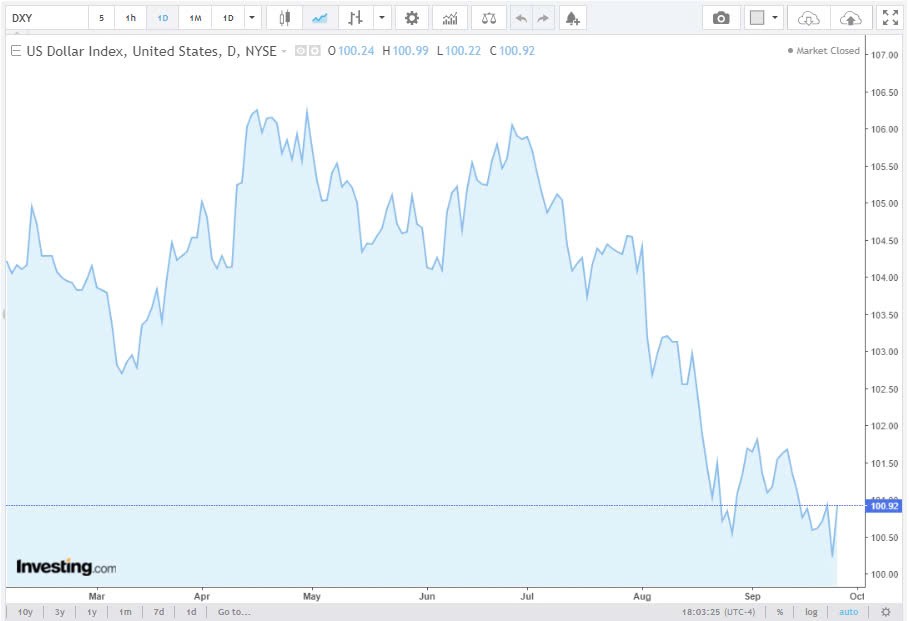Click the undo arrow in toolbar
Image resolution: width=909 pixels, height=621 pixels.
pos(519,18)
